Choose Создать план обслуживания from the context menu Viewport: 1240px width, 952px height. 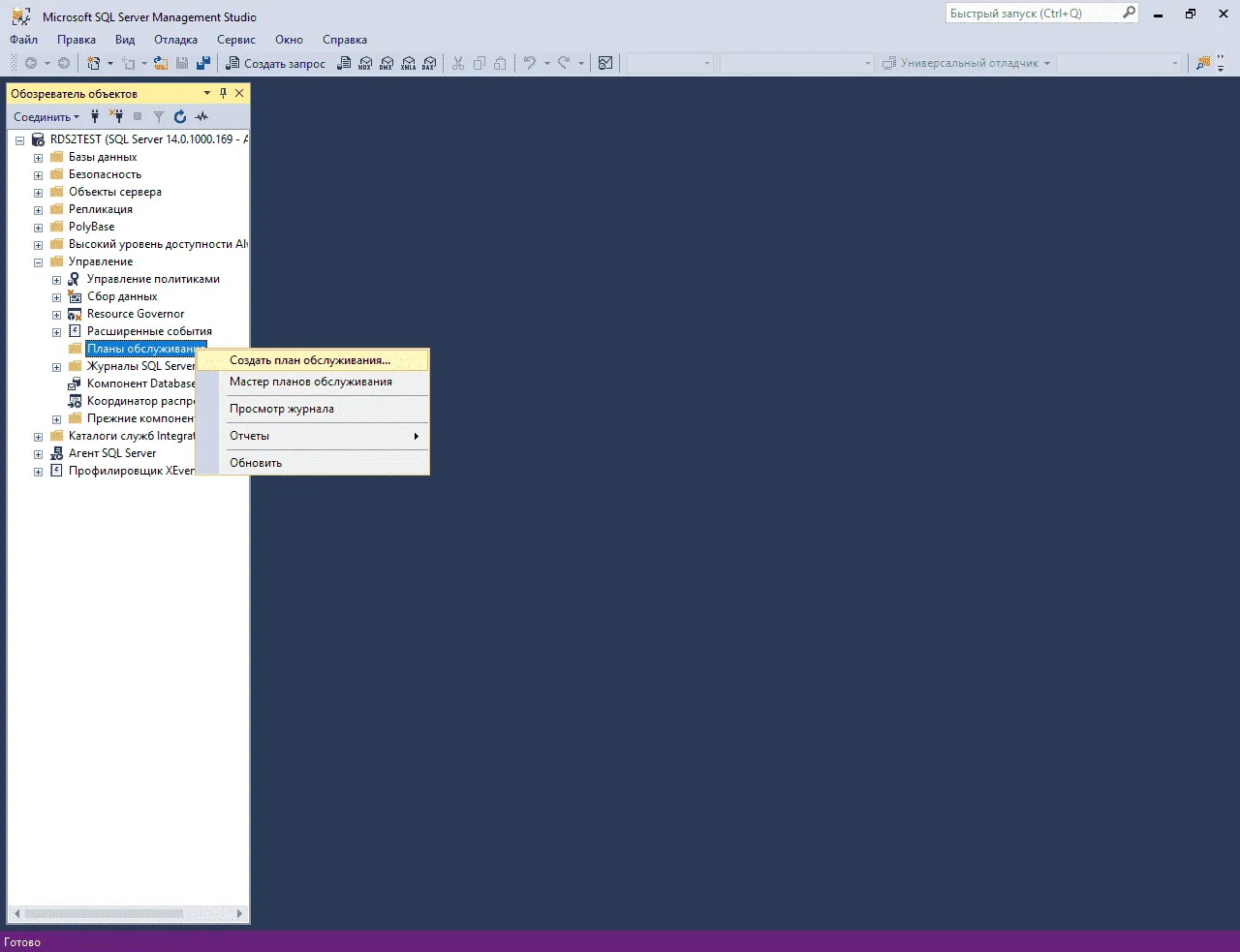(x=310, y=360)
